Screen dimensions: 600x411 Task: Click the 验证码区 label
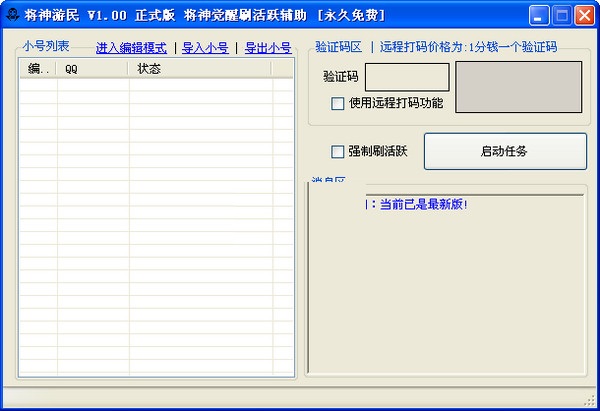338,47
